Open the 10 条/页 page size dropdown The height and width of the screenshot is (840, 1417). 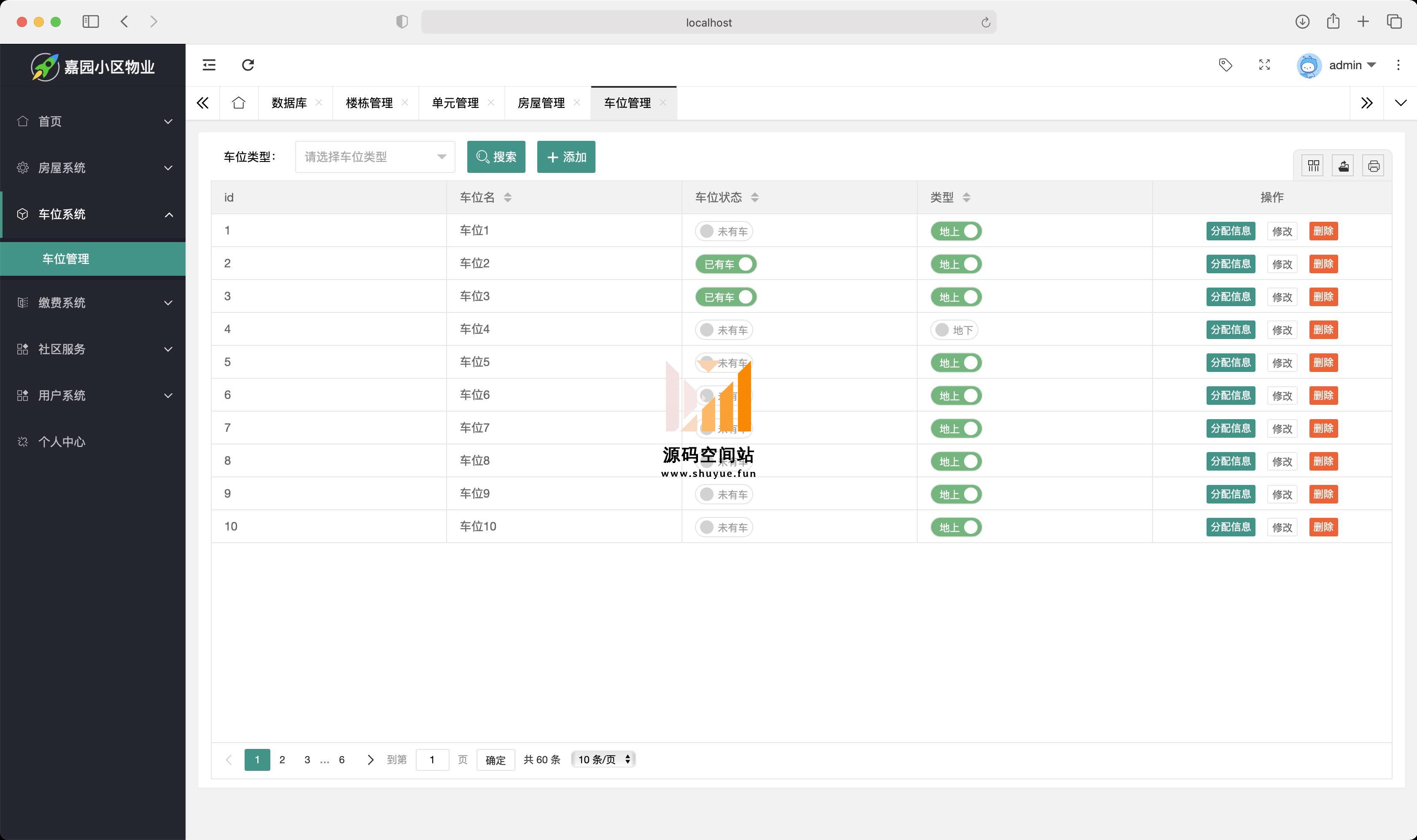click(603, 759)
